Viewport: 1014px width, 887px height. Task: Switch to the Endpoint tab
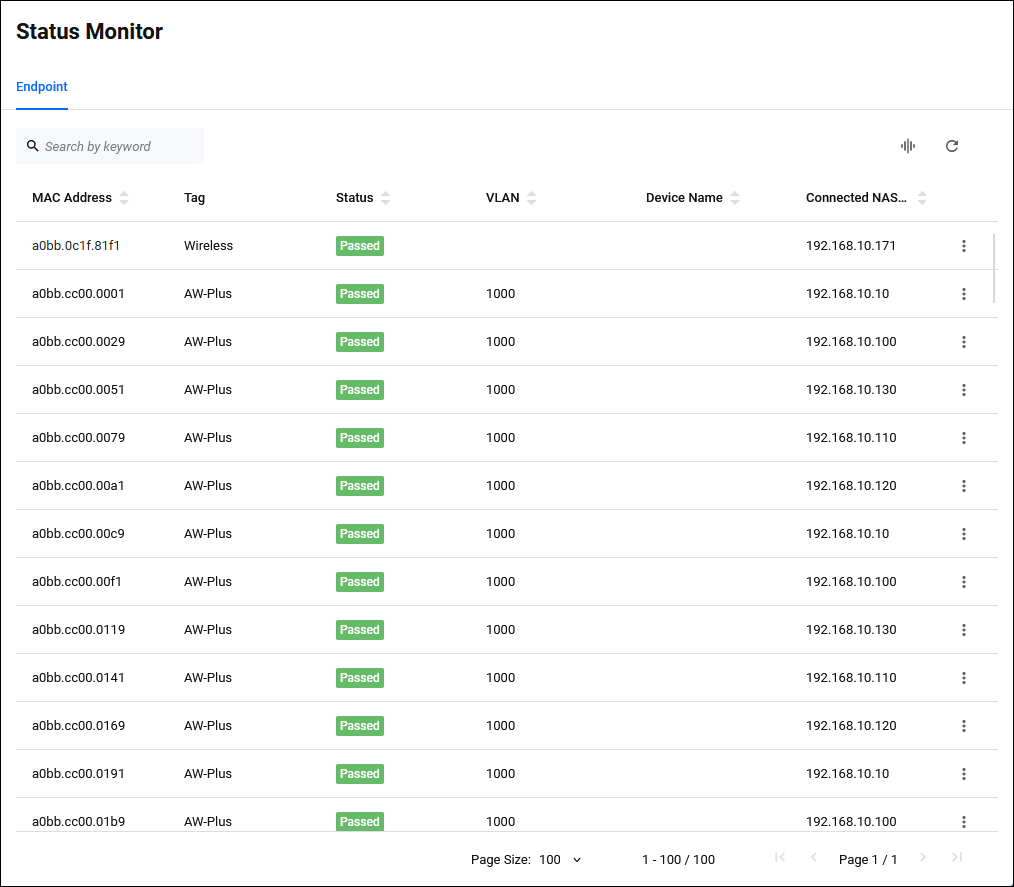pos(42,87)
